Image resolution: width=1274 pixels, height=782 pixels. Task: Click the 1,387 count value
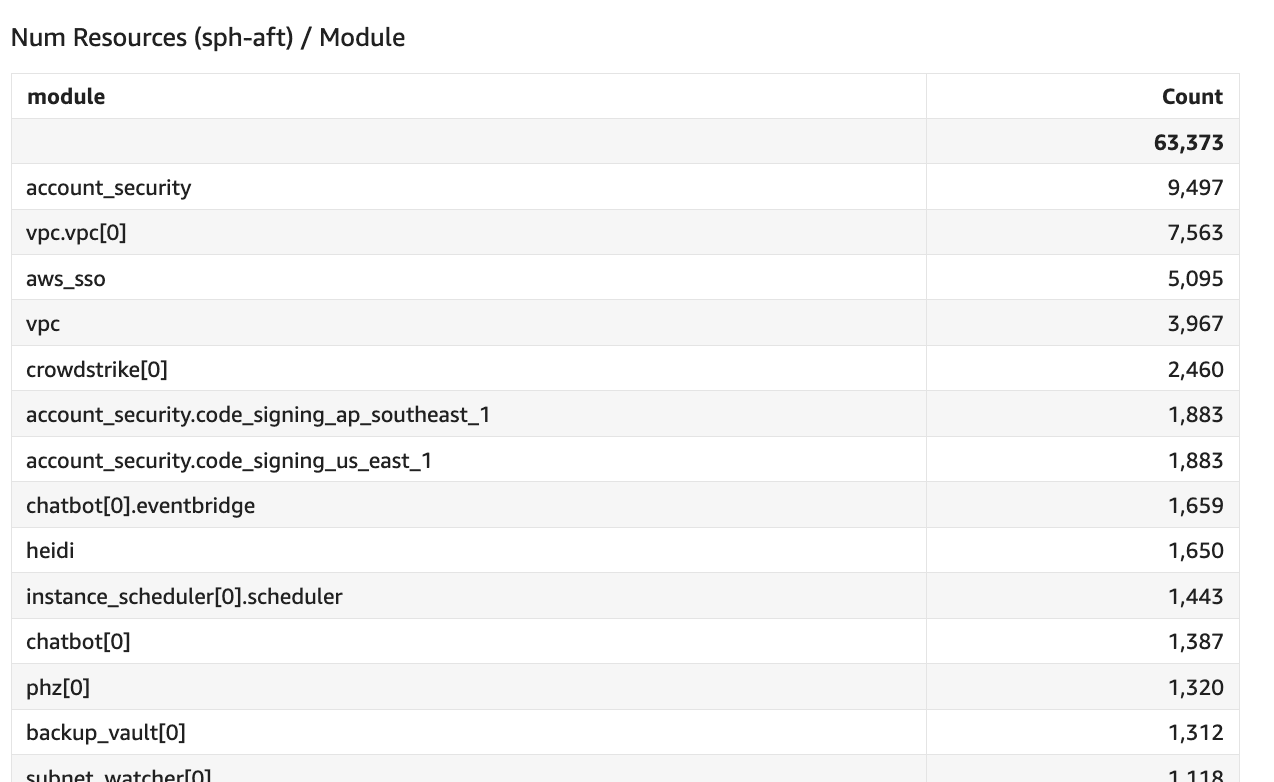coord(1195,642)
